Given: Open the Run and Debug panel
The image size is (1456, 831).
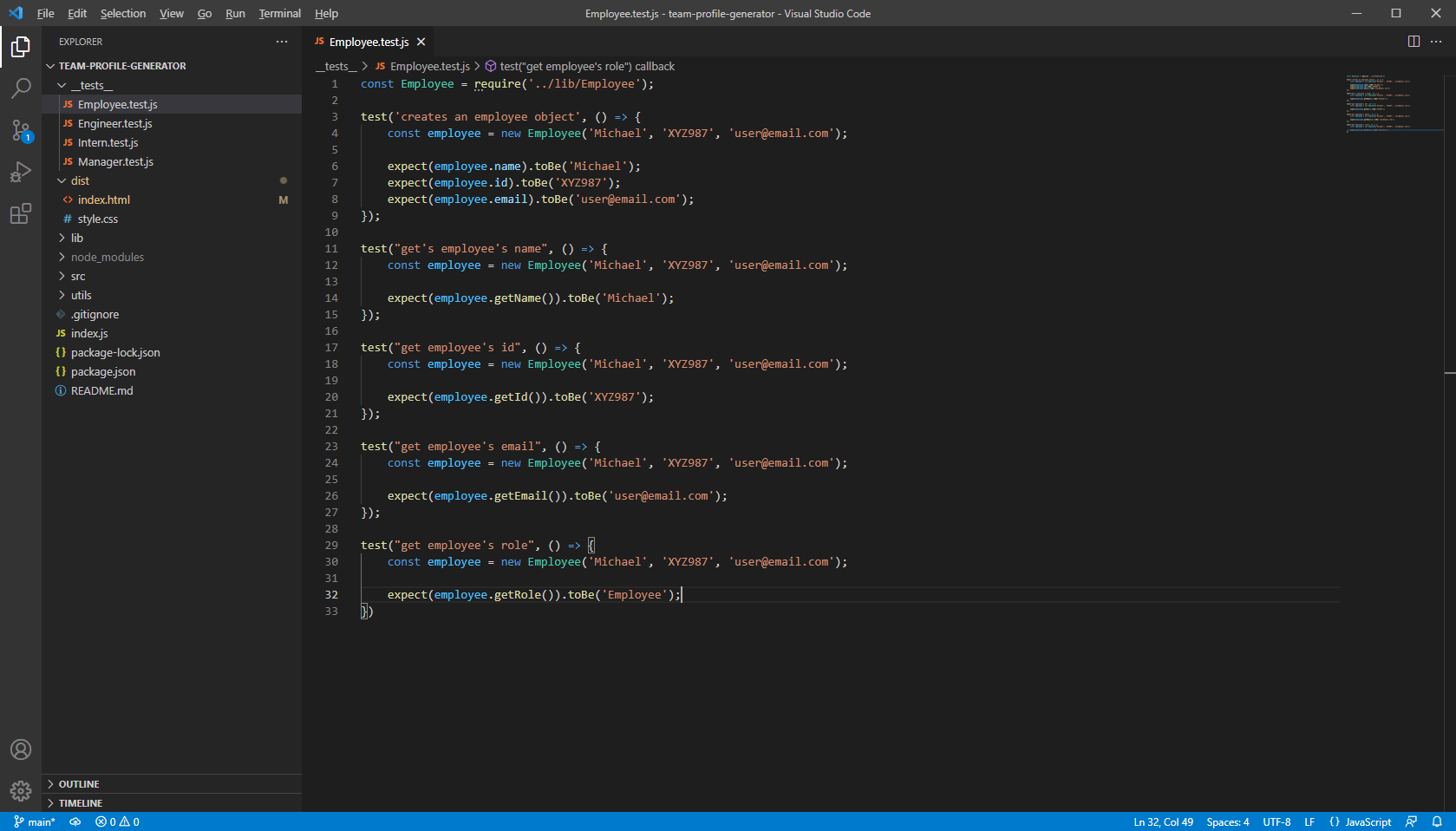Looking at the screenshot, I should click(x=21, y=172).
